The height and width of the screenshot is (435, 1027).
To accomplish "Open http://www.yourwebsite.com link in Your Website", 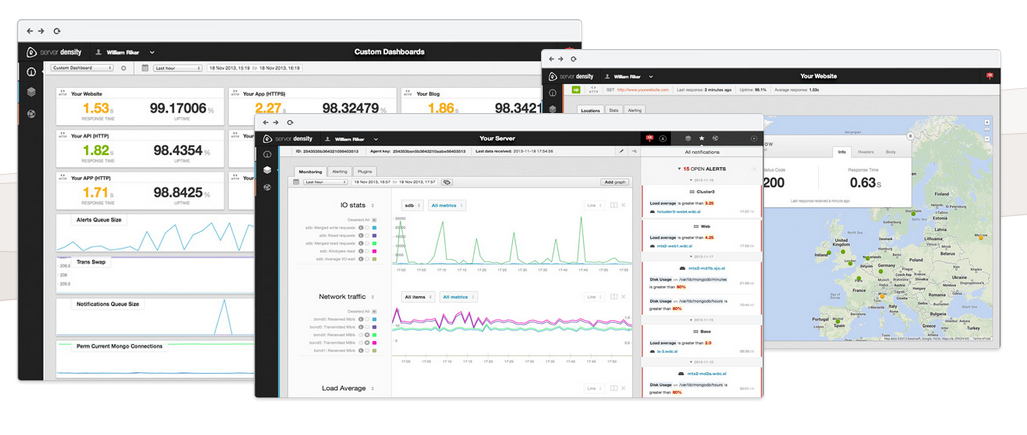I will 643,90.
